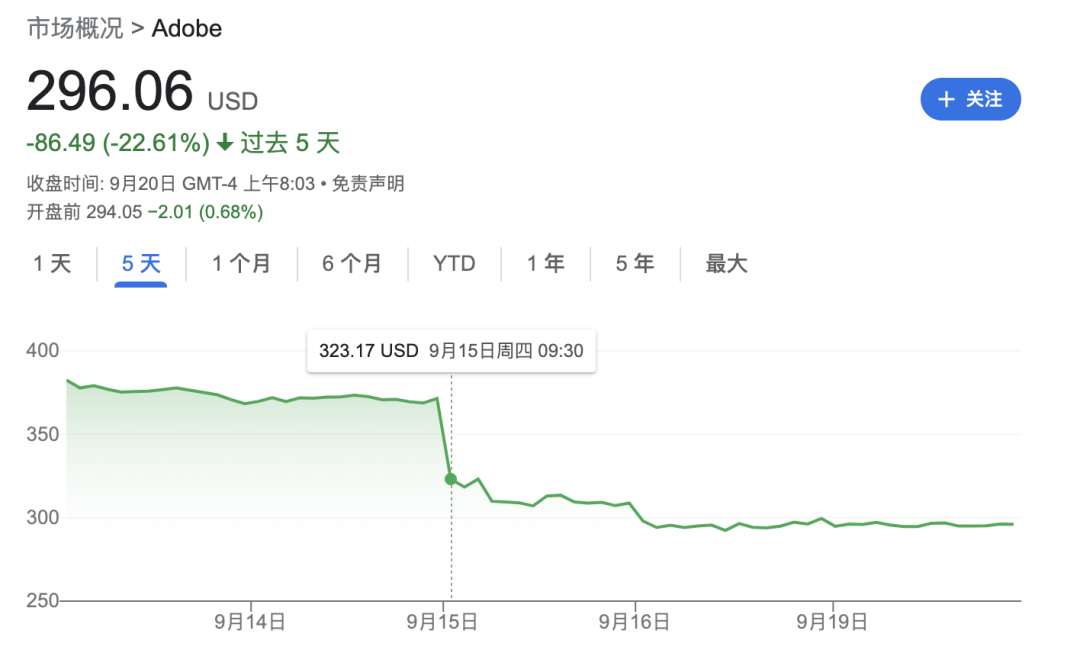This screenshot has height=653, width=1080.
Task: Click the green data point on chart
Action: pyautogui.click(x=450, y=479)
